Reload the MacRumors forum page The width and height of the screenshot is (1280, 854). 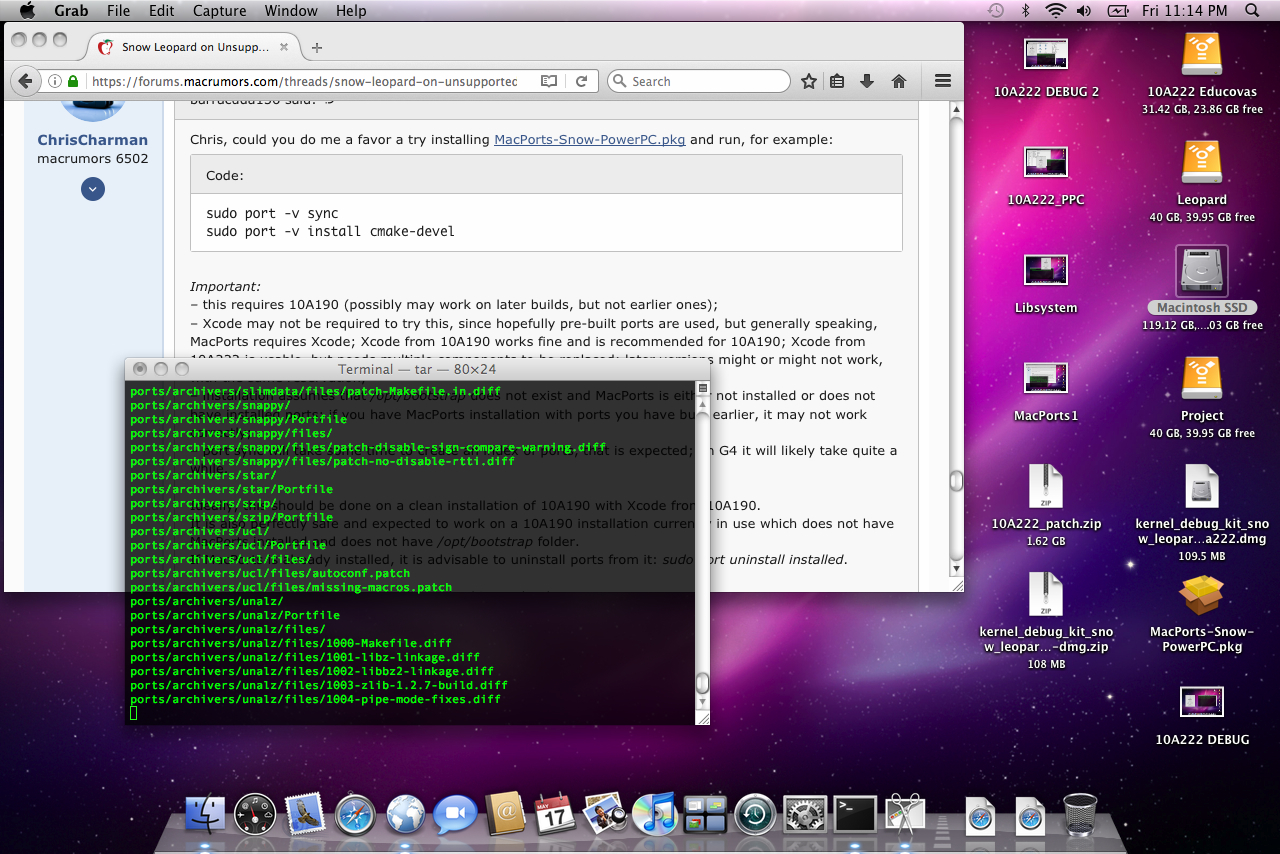pos(581,81)
